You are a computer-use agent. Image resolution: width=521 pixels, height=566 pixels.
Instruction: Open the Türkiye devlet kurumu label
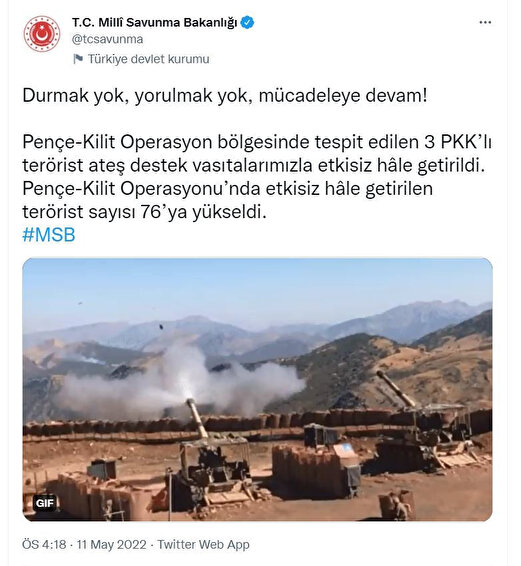point(148,59)
